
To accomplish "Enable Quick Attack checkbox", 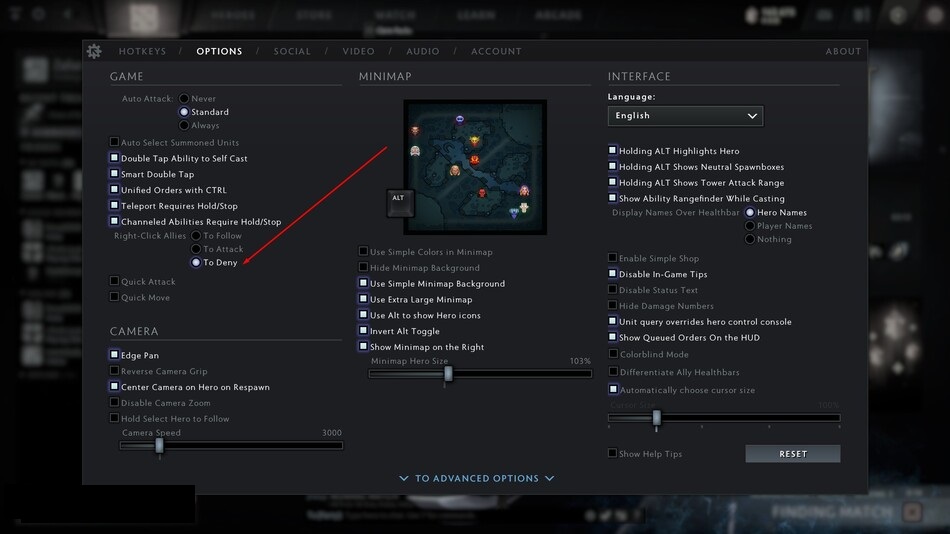I will tap(114, 281).
